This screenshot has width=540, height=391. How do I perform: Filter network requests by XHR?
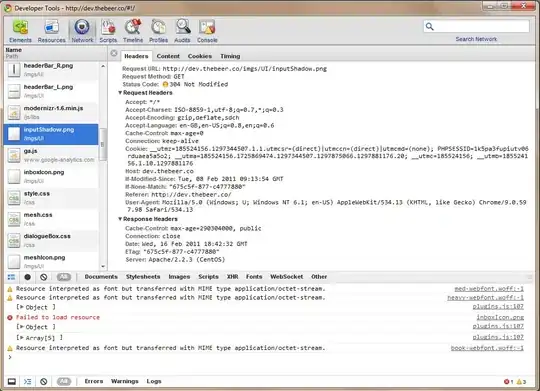pos(232,277)
